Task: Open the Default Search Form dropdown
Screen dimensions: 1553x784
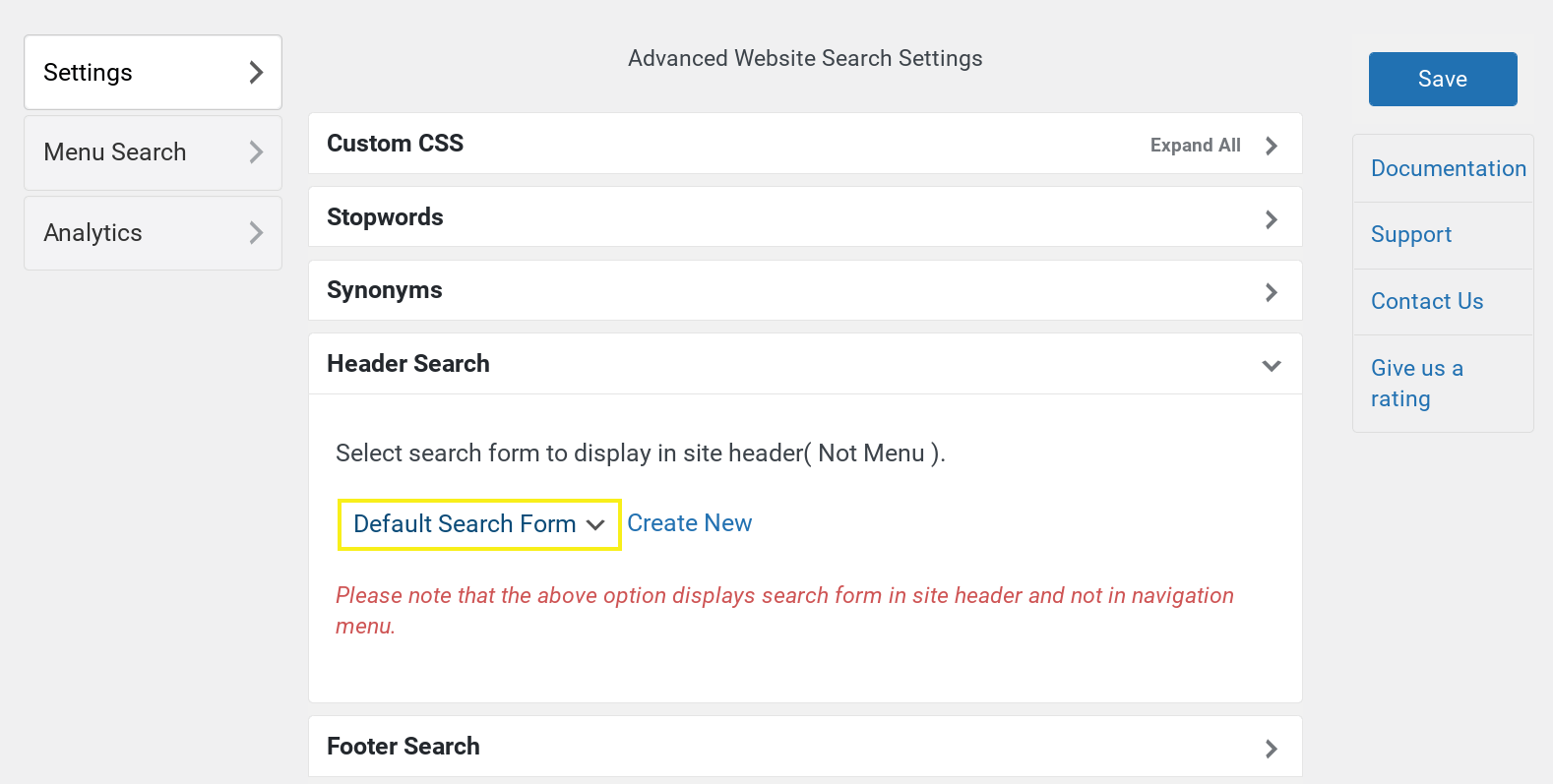Action: tap(478, 524)
